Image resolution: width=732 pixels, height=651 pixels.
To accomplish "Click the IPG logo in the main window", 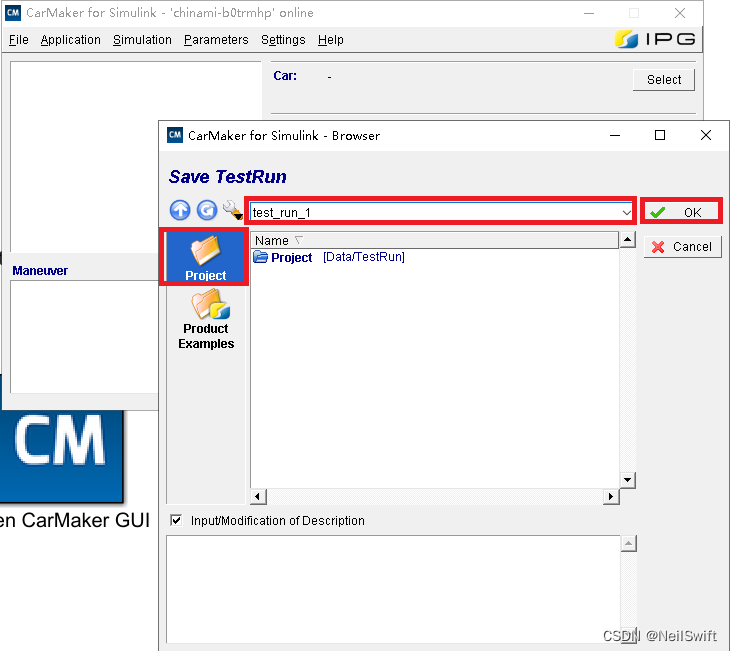I will [x=655, y=39].
